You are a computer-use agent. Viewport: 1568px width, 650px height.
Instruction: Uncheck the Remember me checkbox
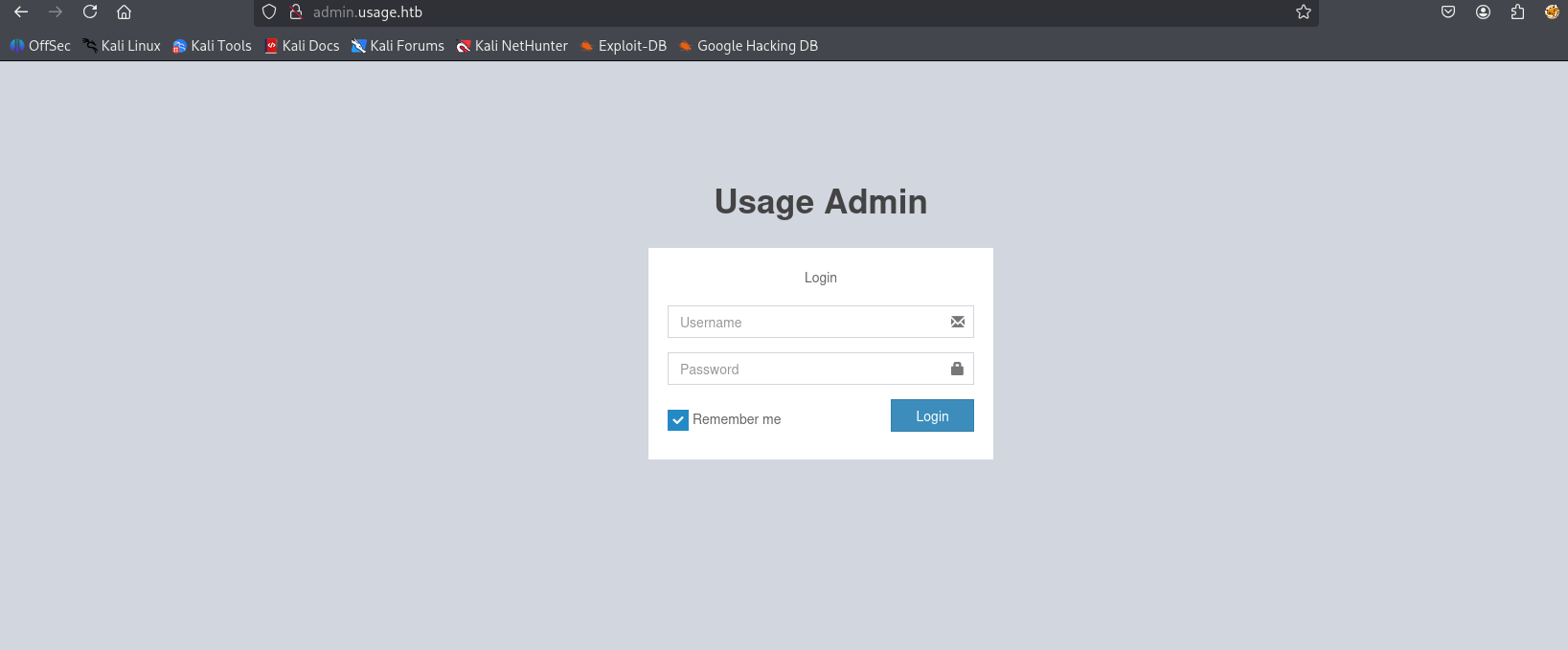(x=678, y=419)
